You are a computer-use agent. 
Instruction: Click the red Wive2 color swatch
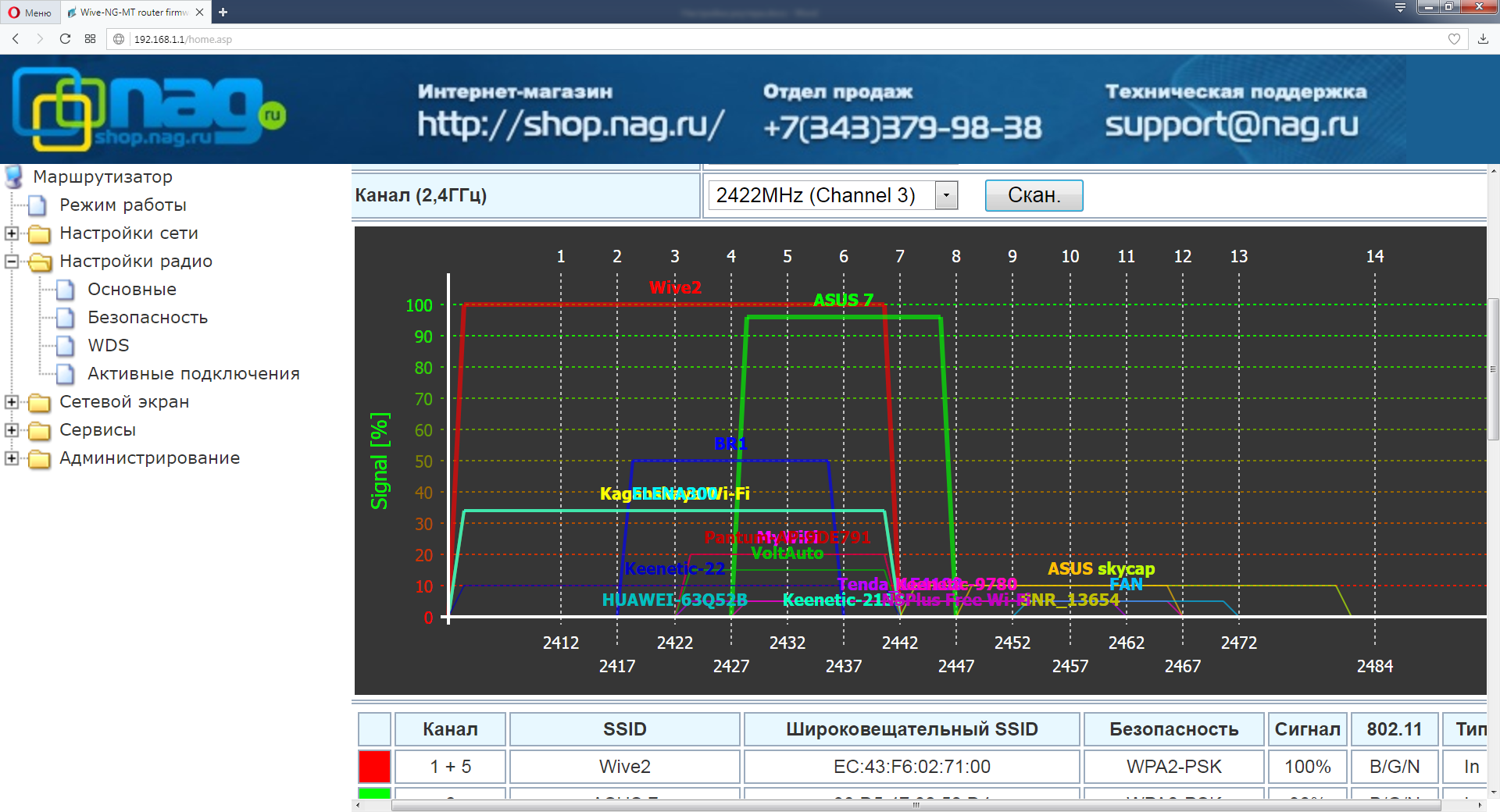click(374, 767)
